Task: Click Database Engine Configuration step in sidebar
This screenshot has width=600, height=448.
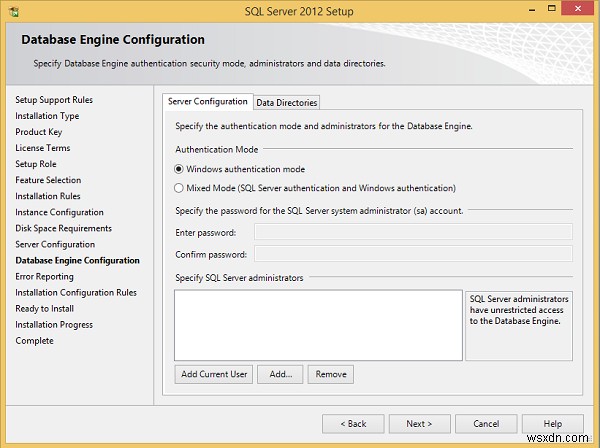Action: [77, 261]
